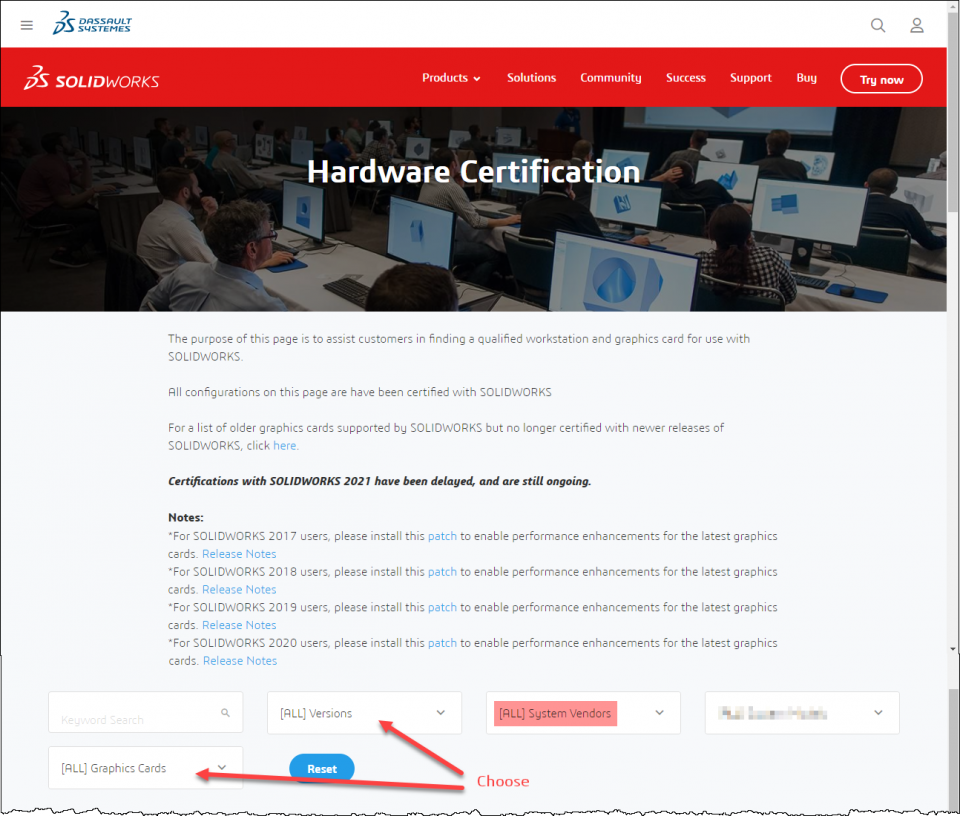Select Success in the navigation bar
The width and height of the screenshot is (960, 816).
pyautogui.click(x=686, y=78)
